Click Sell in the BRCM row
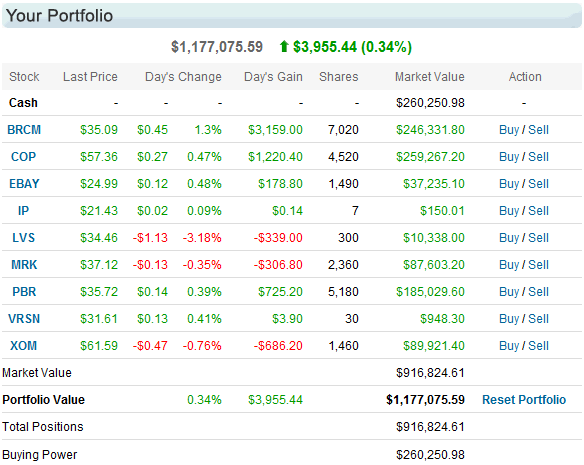584x465 pixels. point(539,130)
